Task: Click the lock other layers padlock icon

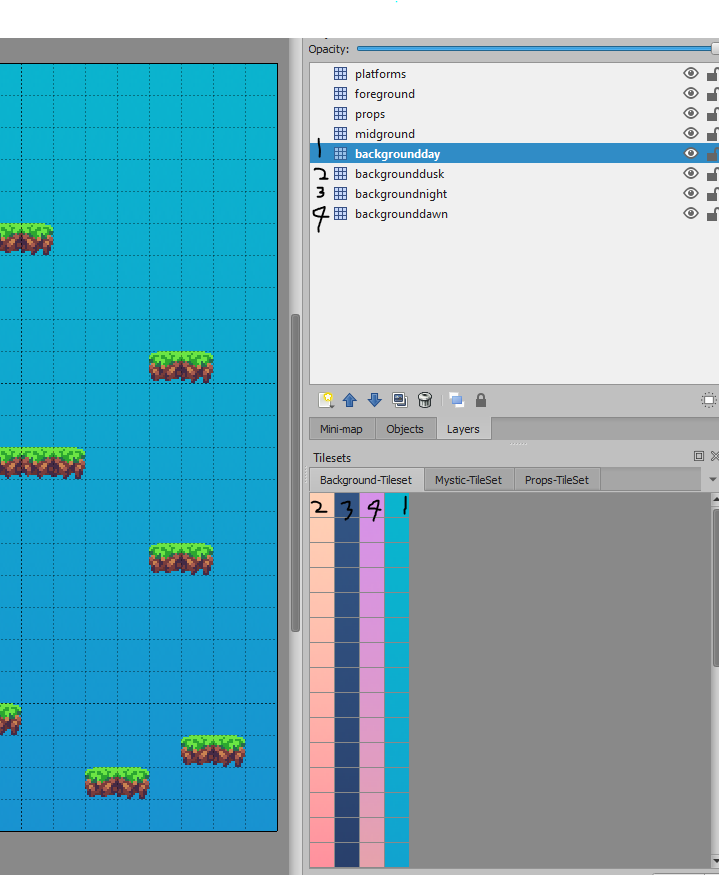Action: 481,400
